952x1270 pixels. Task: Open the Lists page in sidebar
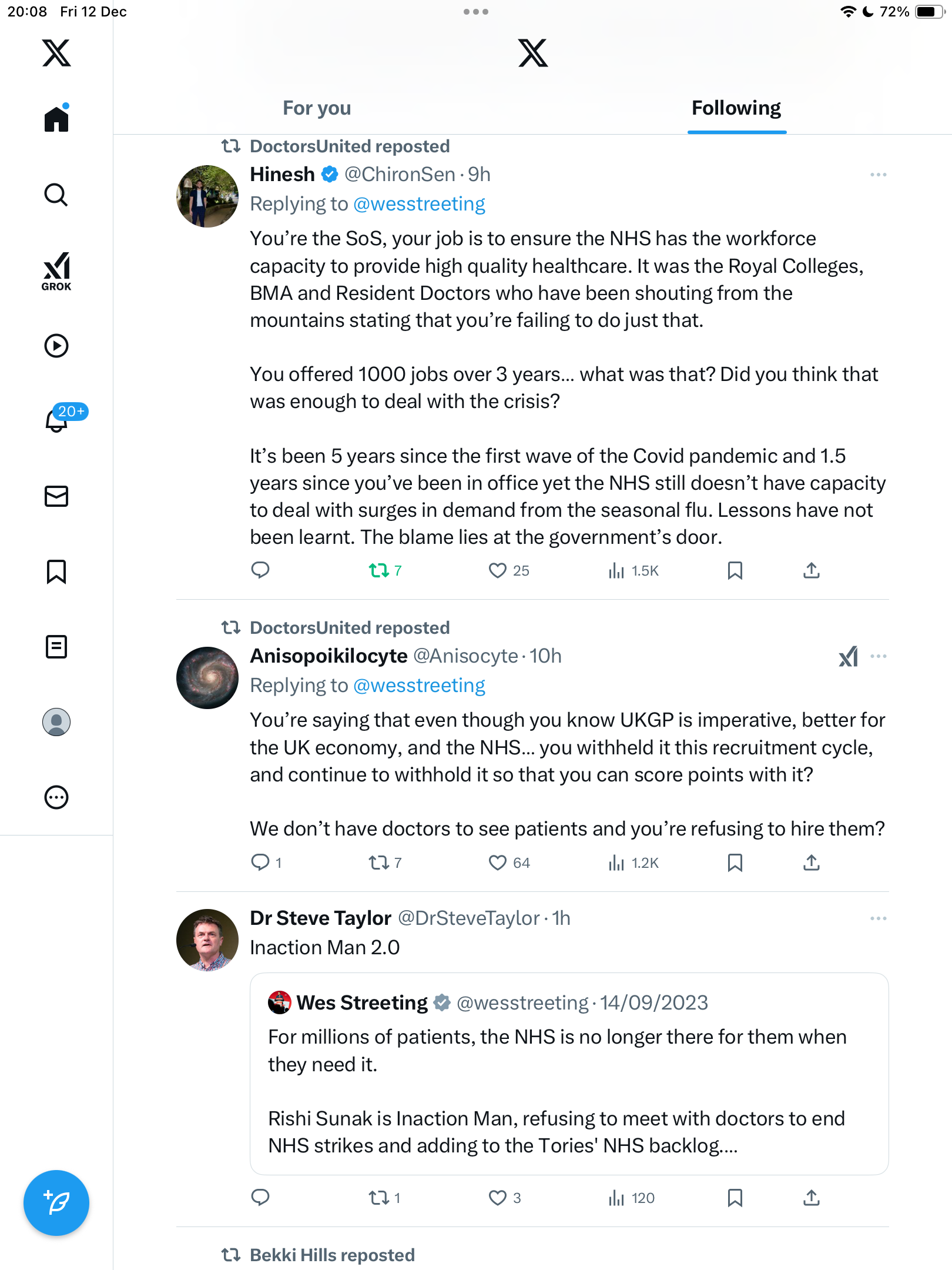(56, 647)
